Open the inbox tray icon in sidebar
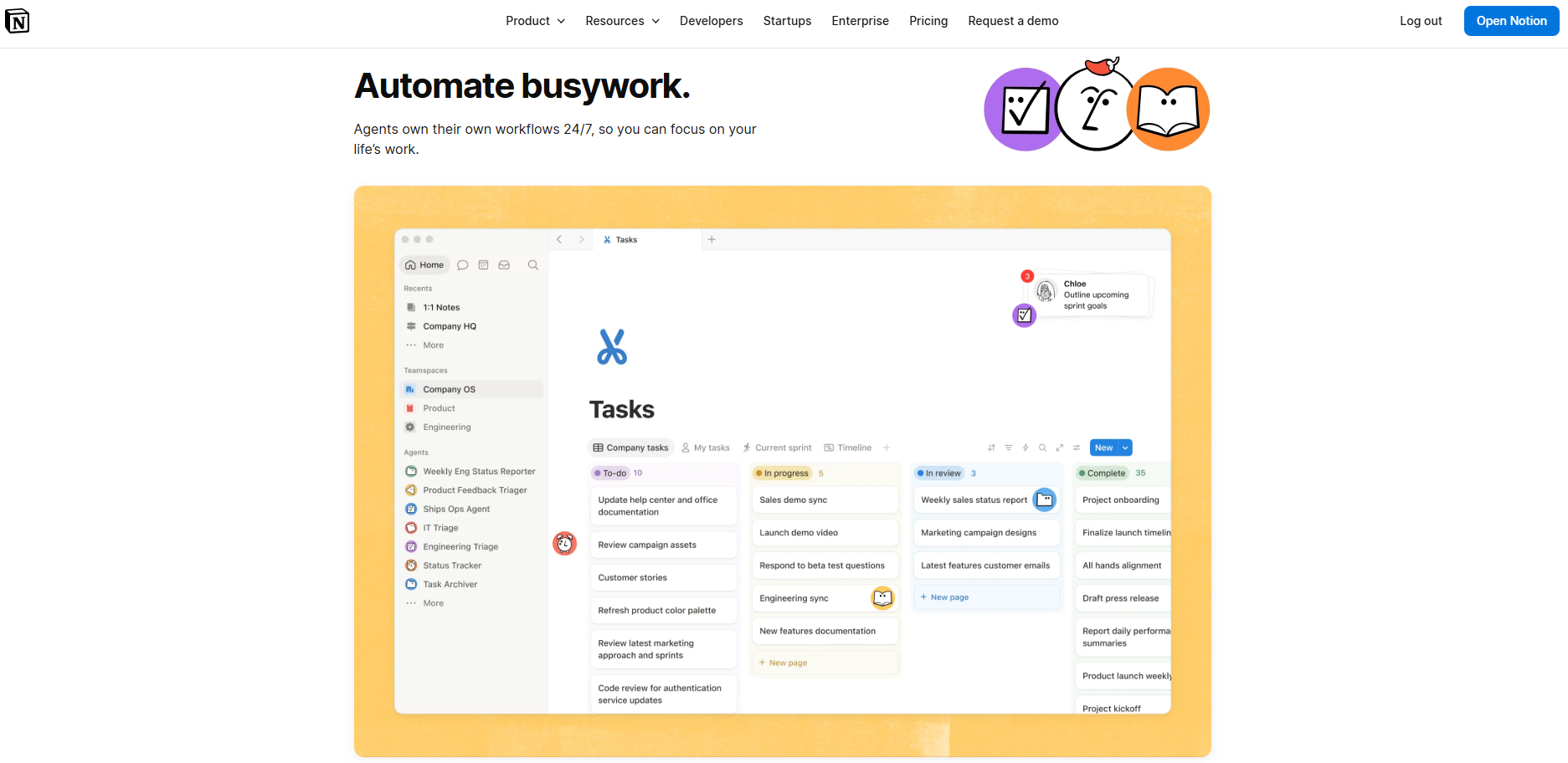Viewport: 1568px width, 763px height. pyautogui.click(x=504, y=265)
